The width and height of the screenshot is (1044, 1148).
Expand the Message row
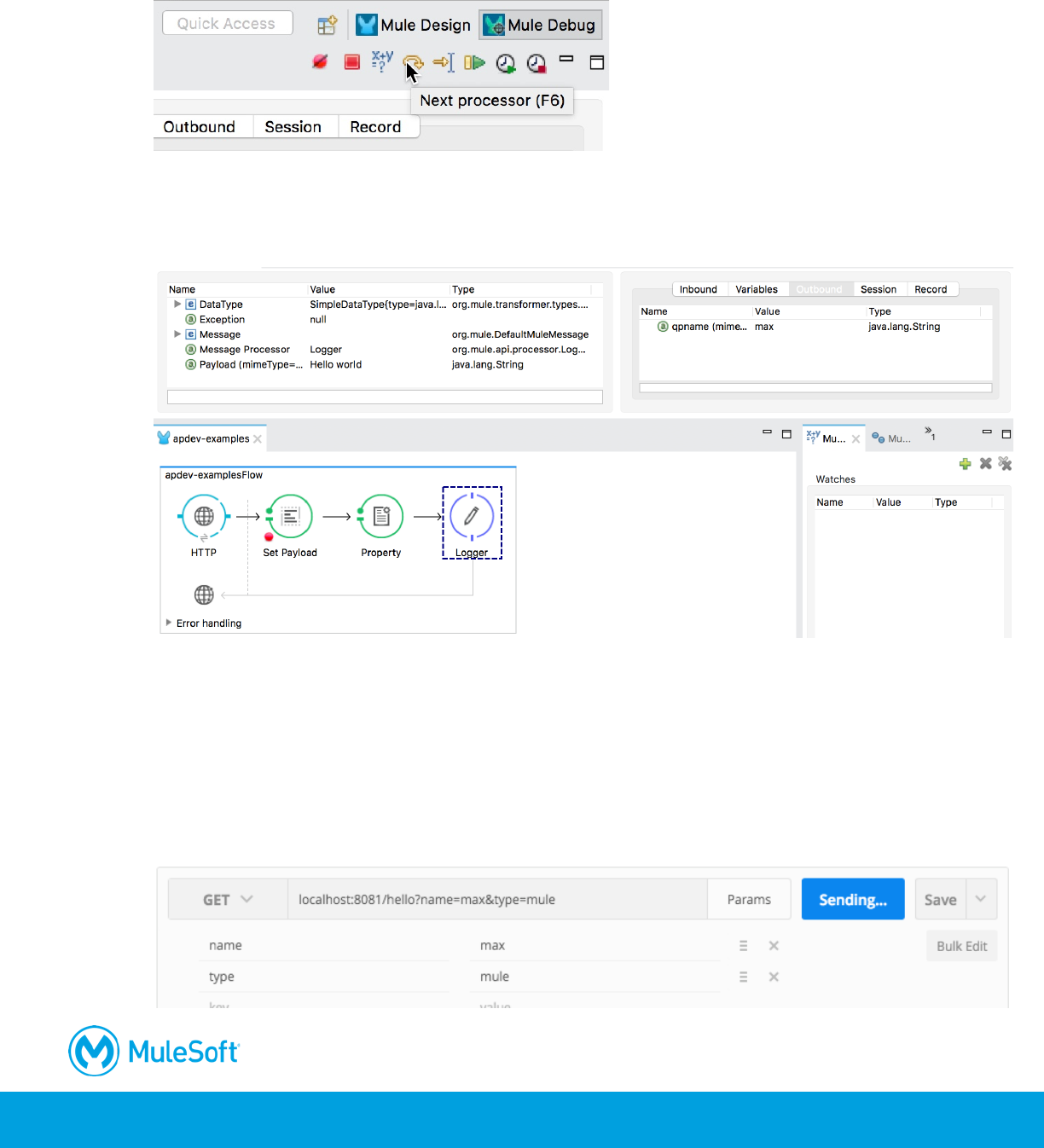(x=177, y=334)
